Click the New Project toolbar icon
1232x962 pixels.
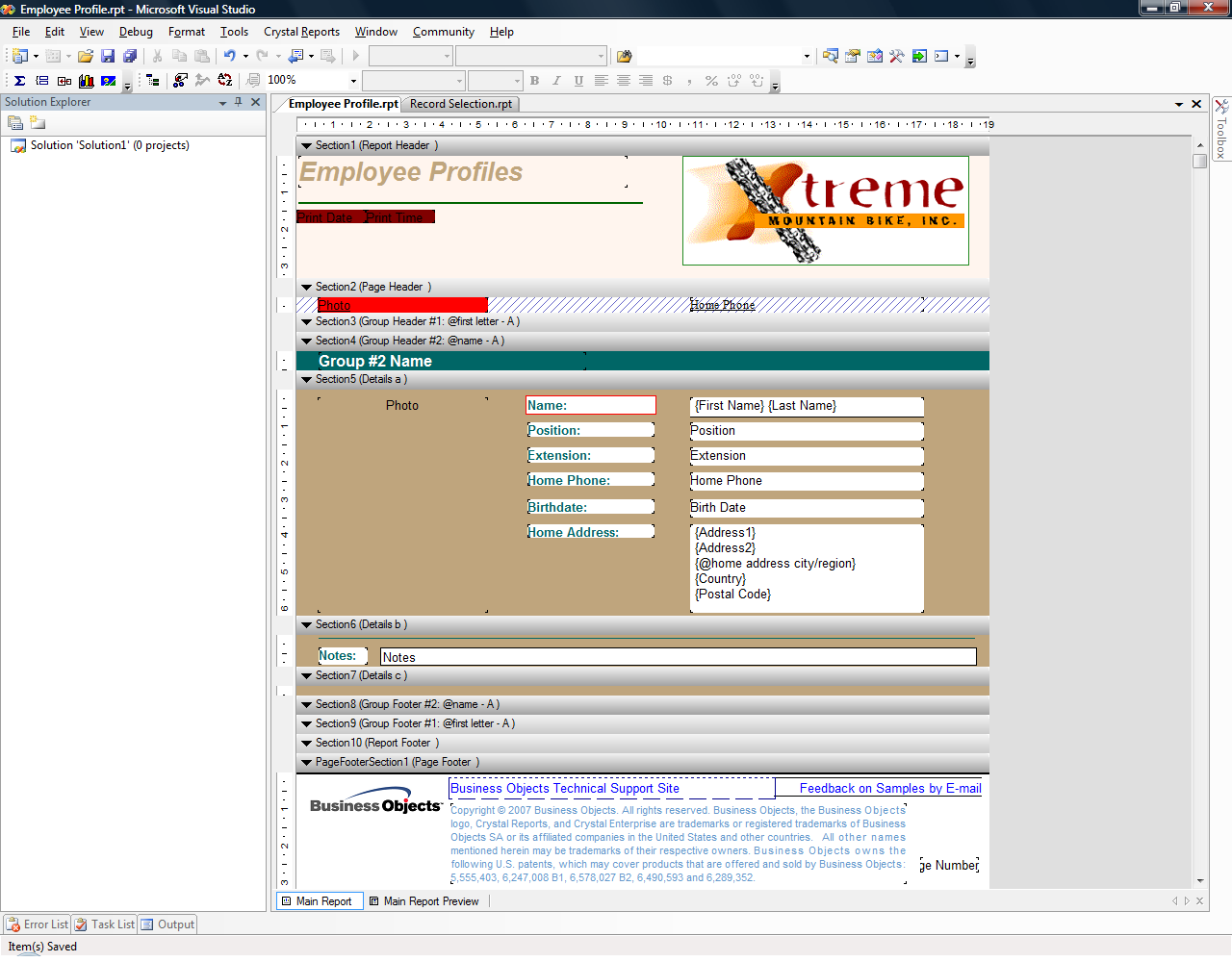point(19,56)
